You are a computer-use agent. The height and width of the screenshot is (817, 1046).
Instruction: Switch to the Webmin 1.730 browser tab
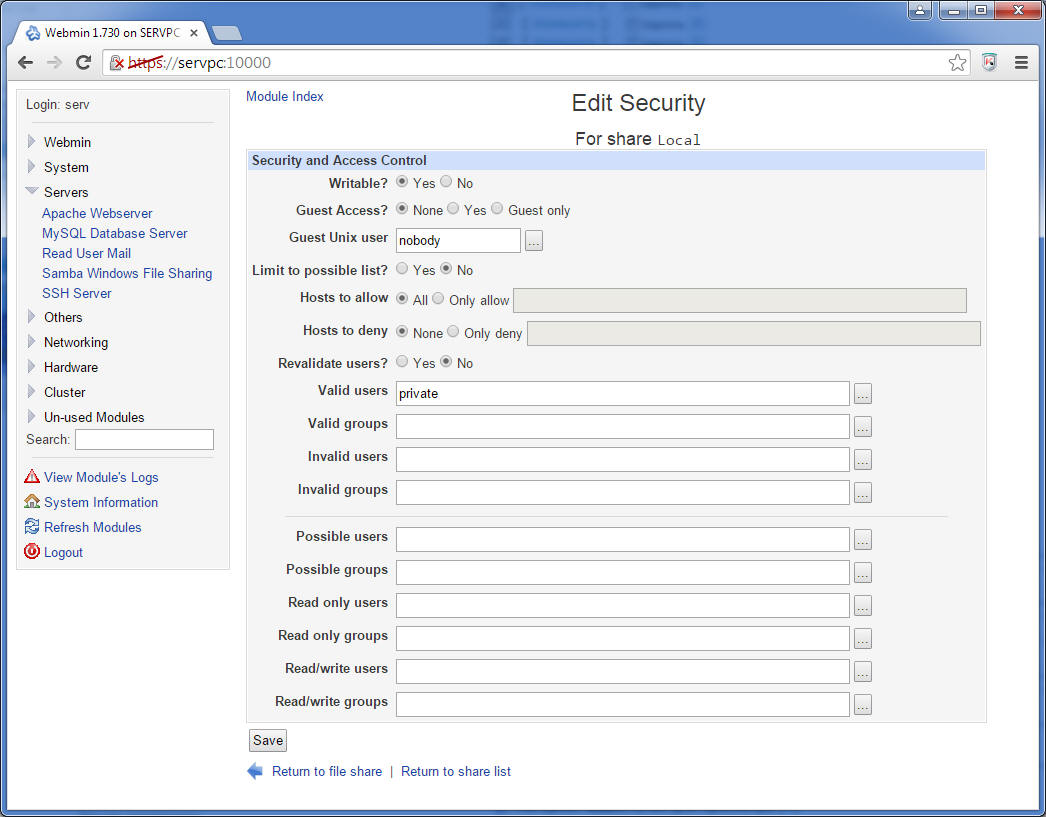pos(112,33)
